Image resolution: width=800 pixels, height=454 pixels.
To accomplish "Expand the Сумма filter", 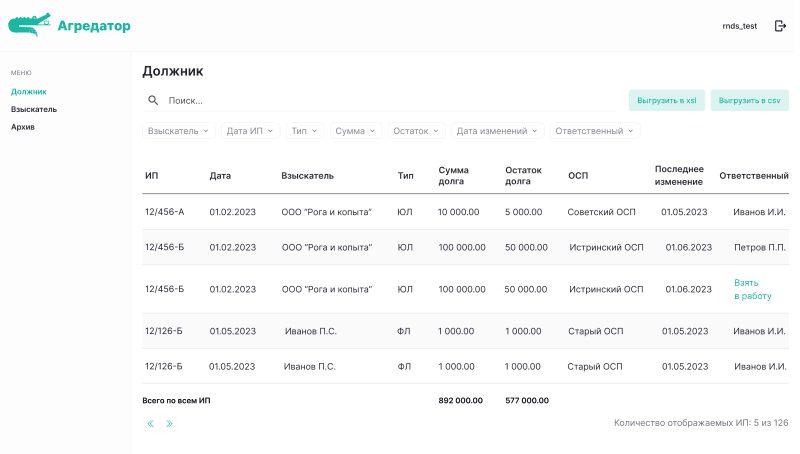I will (x=356, y=131).
